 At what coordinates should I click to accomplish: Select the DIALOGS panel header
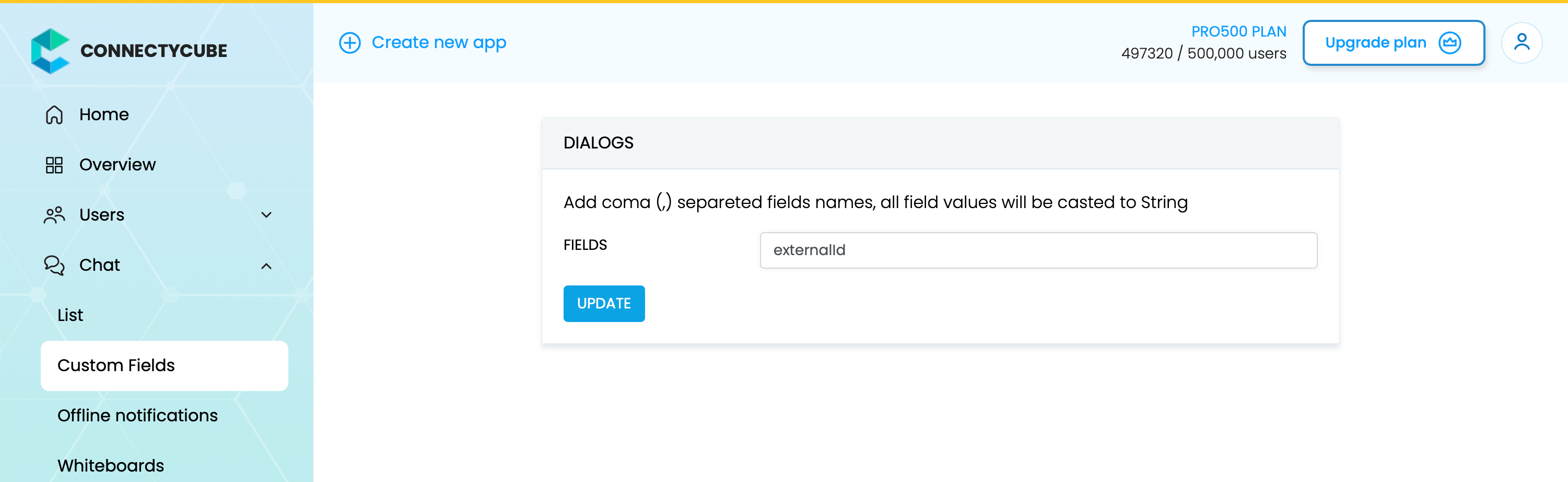click(x=599, y=142)
